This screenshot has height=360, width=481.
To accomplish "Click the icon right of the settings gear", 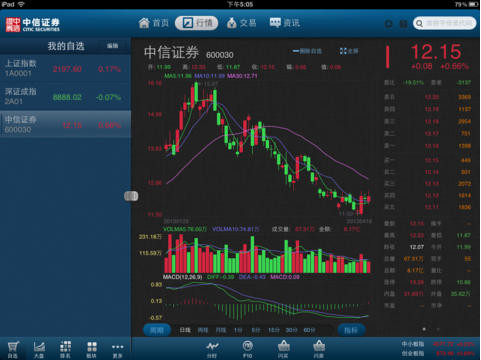I will click(403, 24).
